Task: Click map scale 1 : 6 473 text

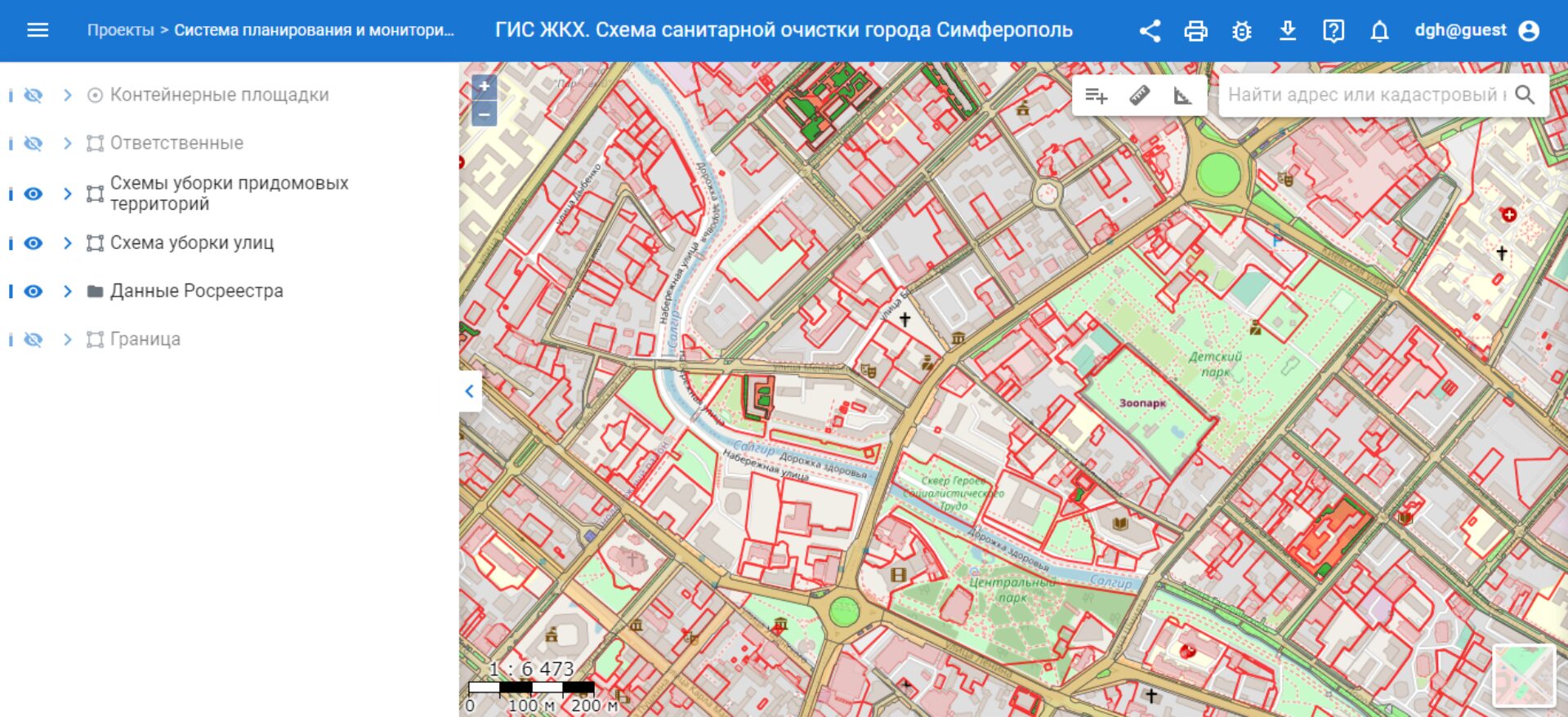Action: coord(531,669)
